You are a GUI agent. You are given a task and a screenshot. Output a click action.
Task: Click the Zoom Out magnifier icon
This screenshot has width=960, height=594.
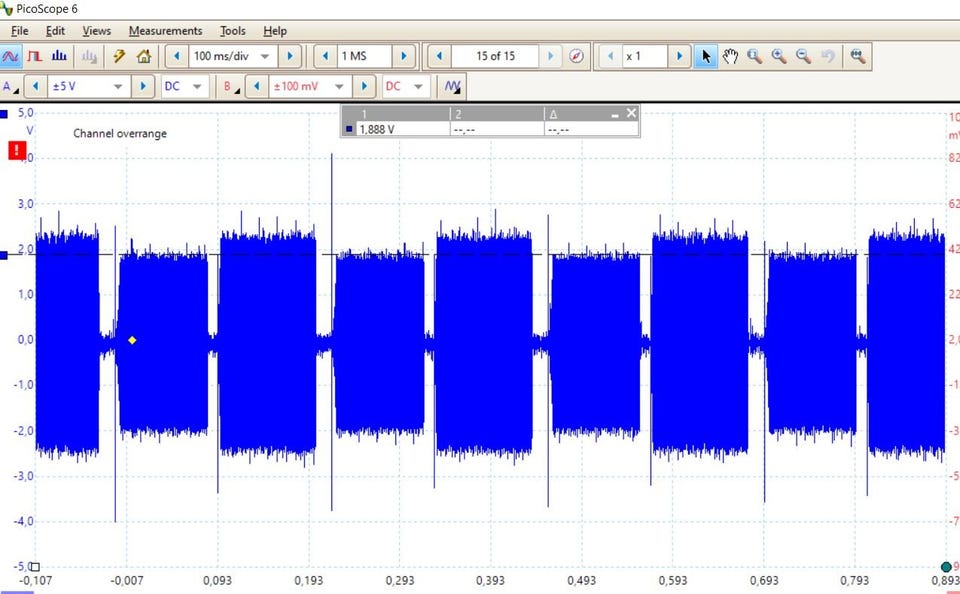(x=803, y=56)
